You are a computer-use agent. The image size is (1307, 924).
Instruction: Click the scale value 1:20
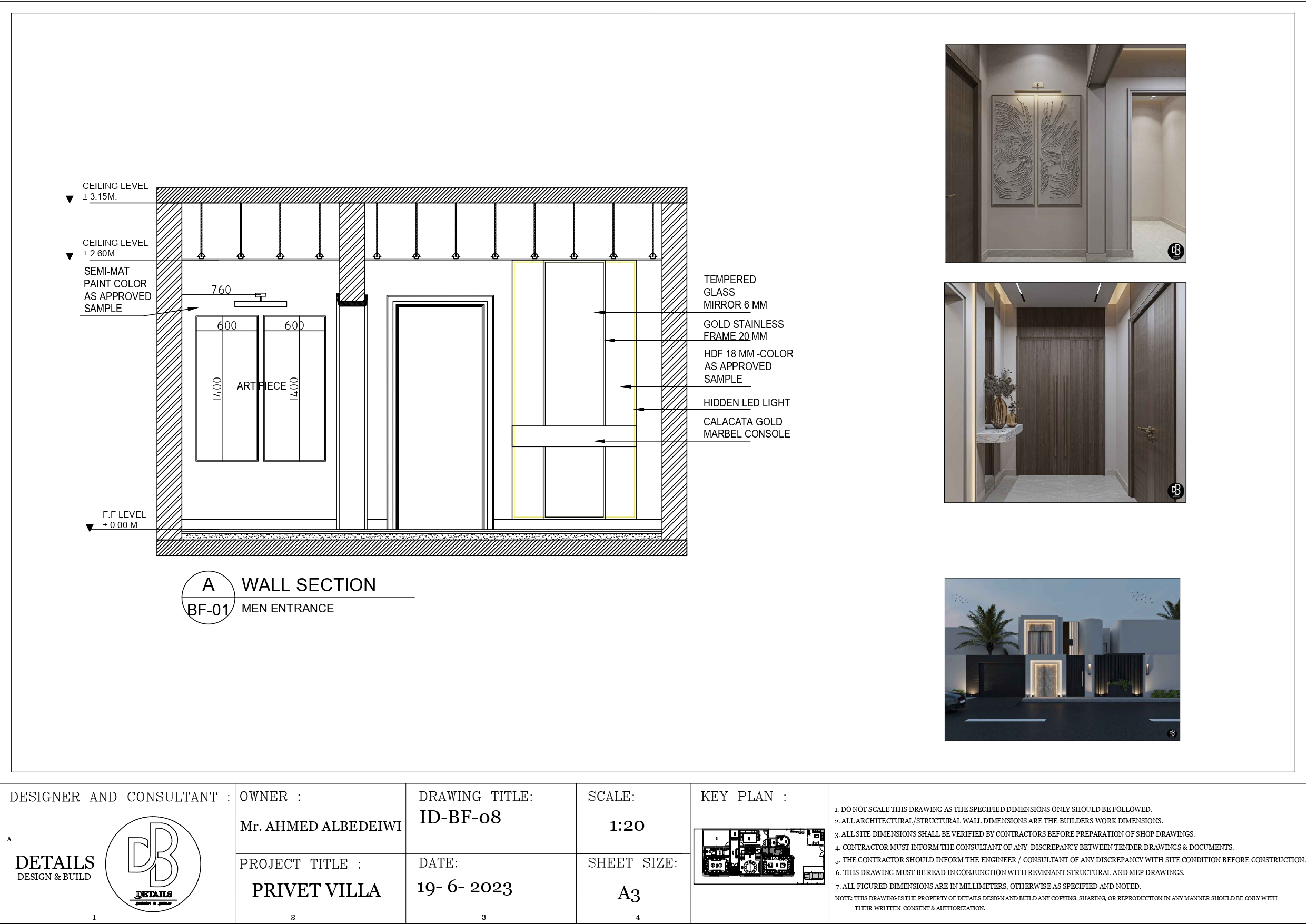(x=627, y=826)
